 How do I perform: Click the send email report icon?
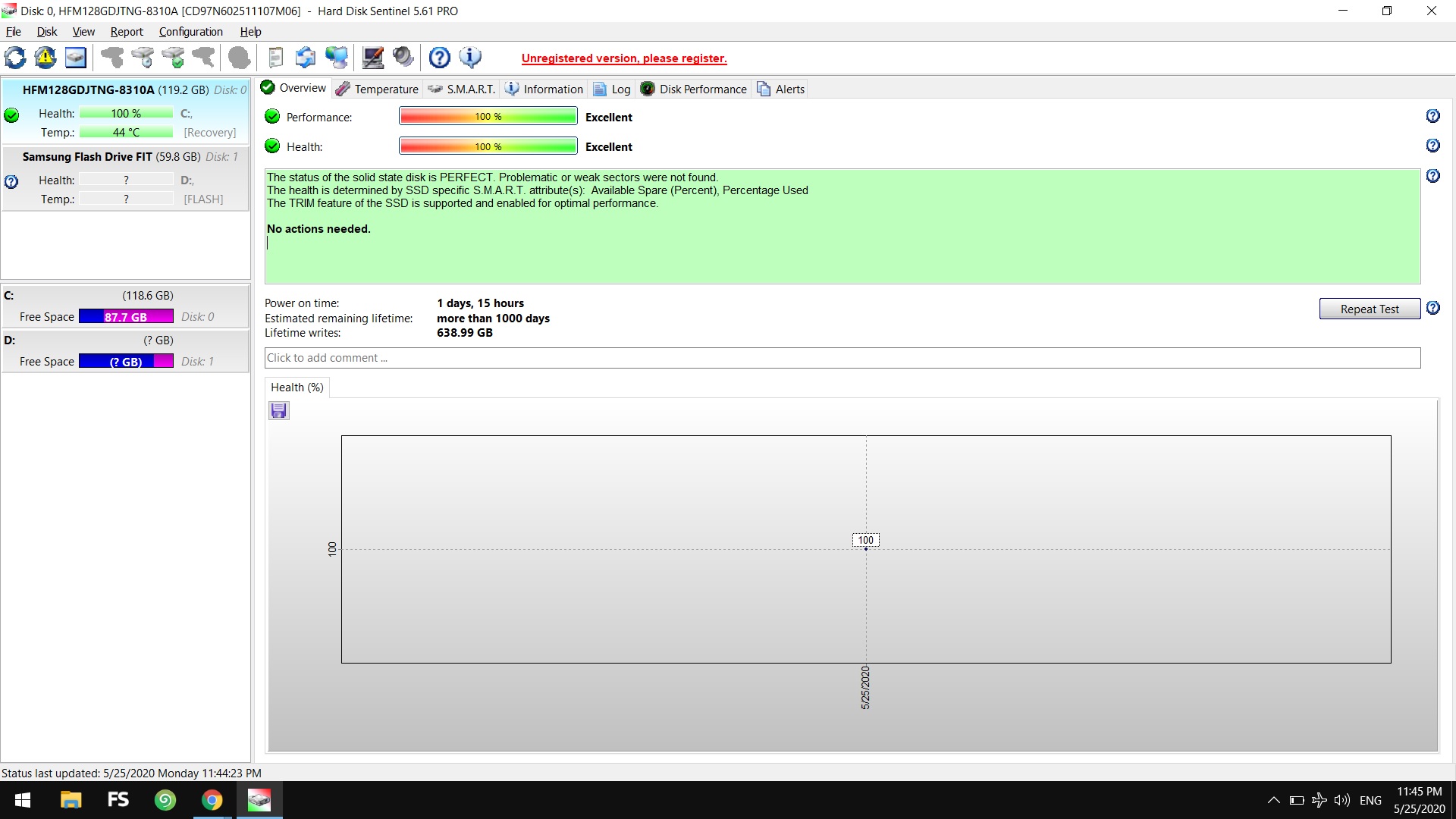[306, 58]
